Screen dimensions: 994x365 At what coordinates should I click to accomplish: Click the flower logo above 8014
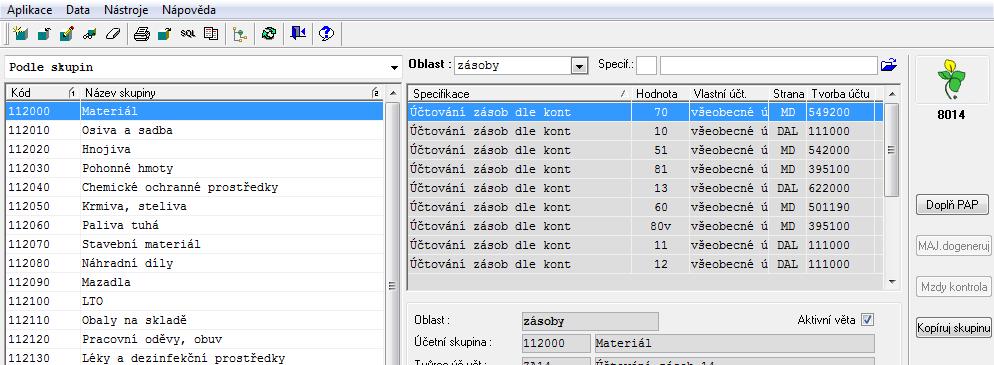coord(952,80)
